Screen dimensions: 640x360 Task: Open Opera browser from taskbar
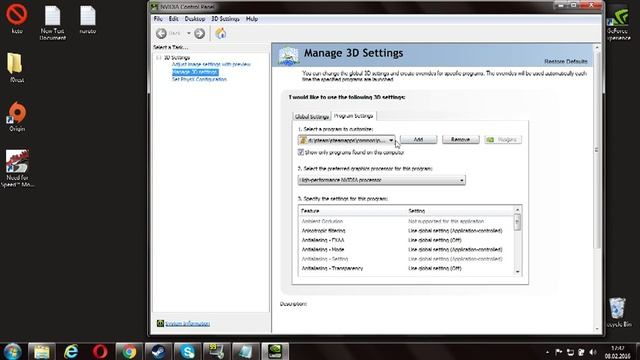click(100, 351)
